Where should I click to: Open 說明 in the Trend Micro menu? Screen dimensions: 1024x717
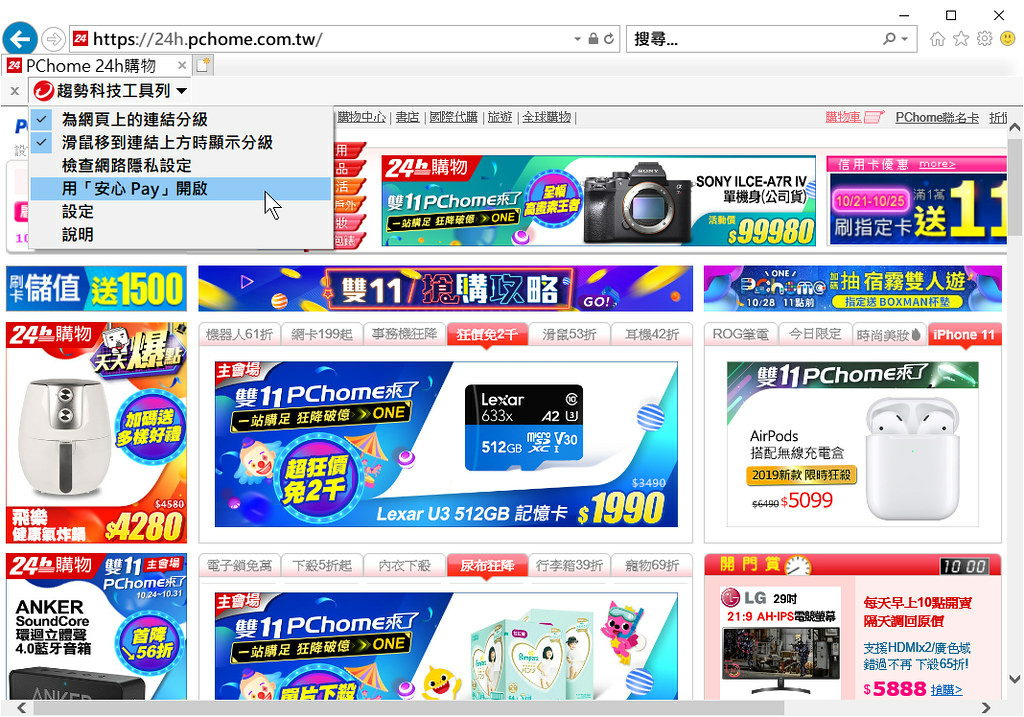click(x=181, y=234)
